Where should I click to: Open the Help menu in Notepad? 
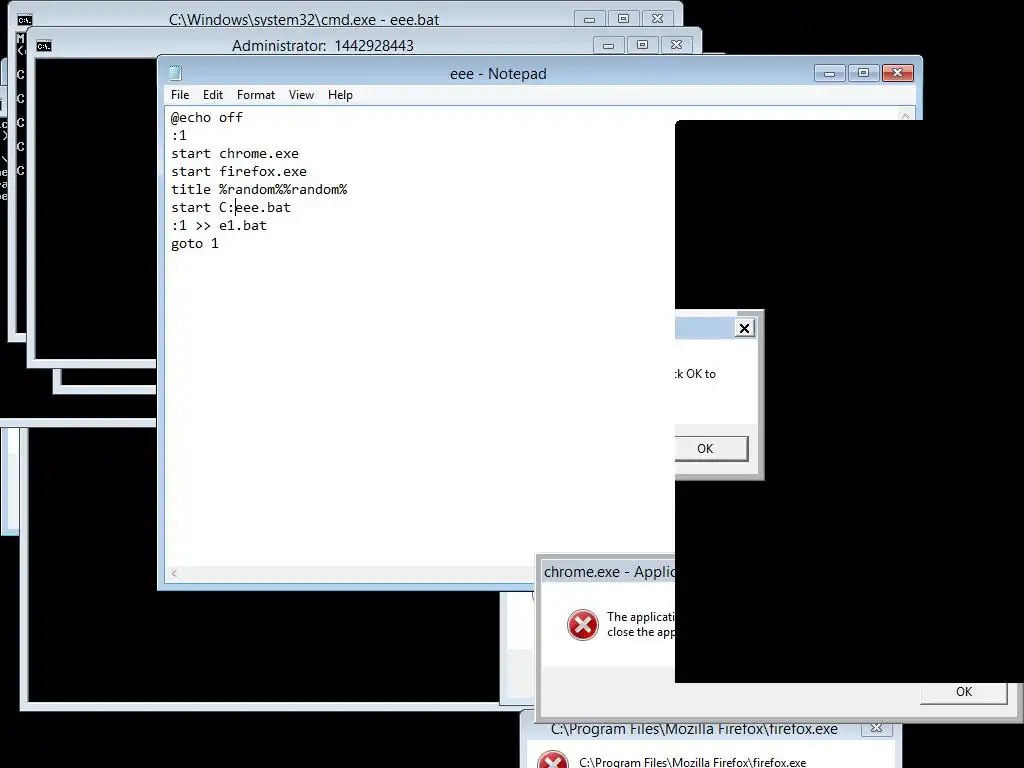pos(340,95)
